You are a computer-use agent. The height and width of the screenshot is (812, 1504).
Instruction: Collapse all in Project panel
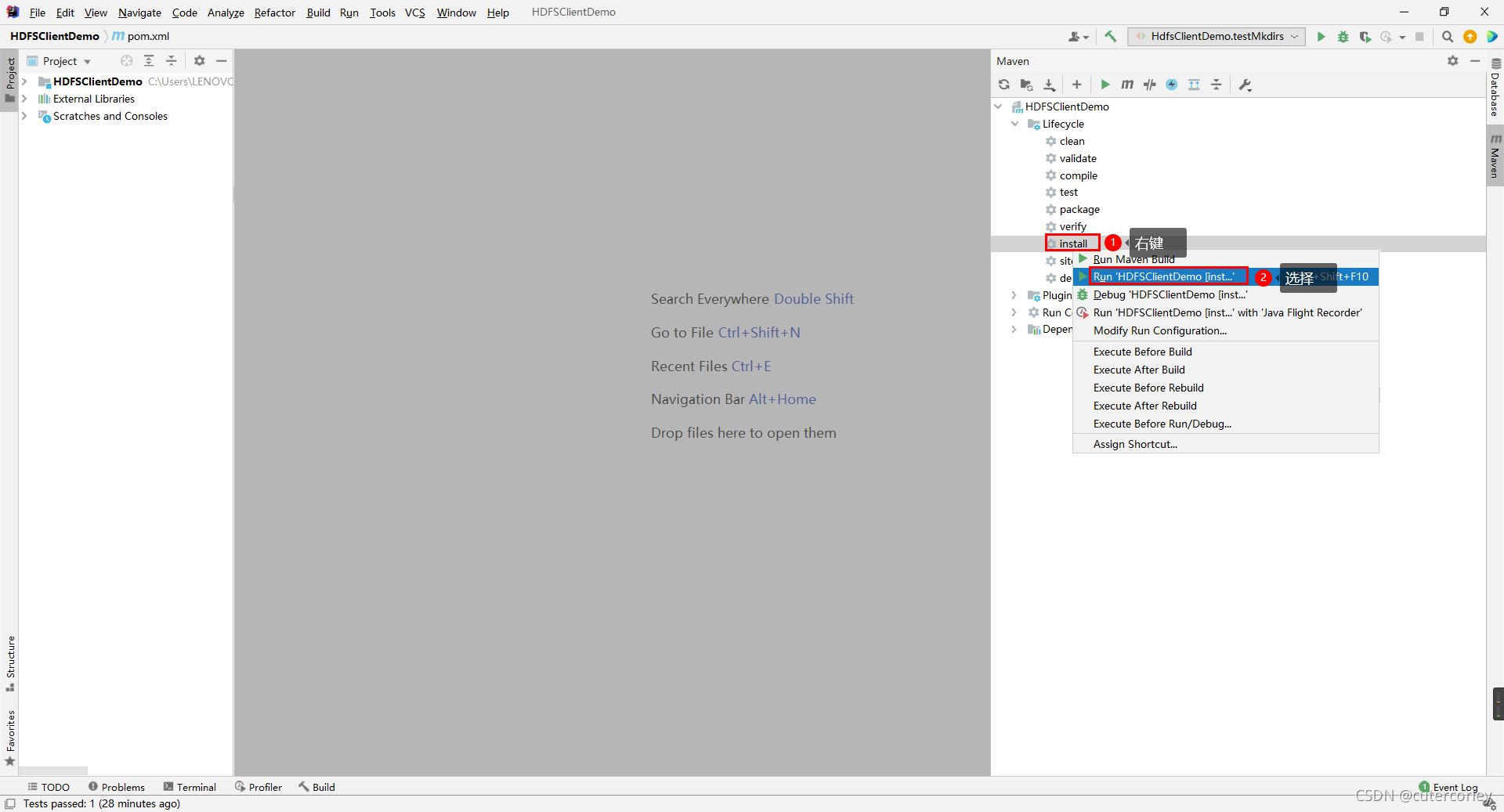click(172, 61)
